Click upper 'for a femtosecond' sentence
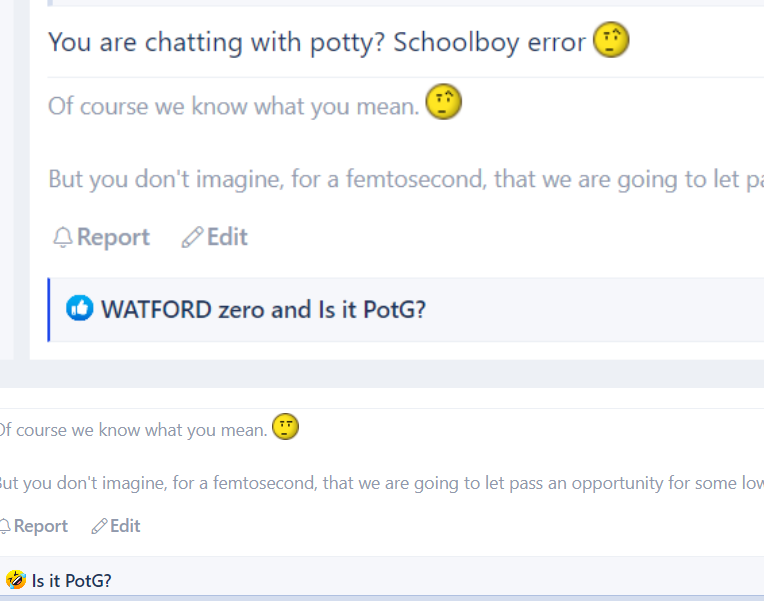The width and height of the screenshot is (764, 601). [x=406, y=179]
